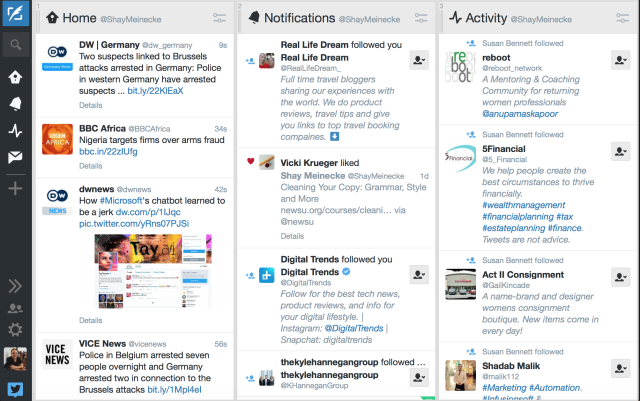
Task: Click the #Microsoft hashtag in the dwnews tweet
Action: [121, 200]
